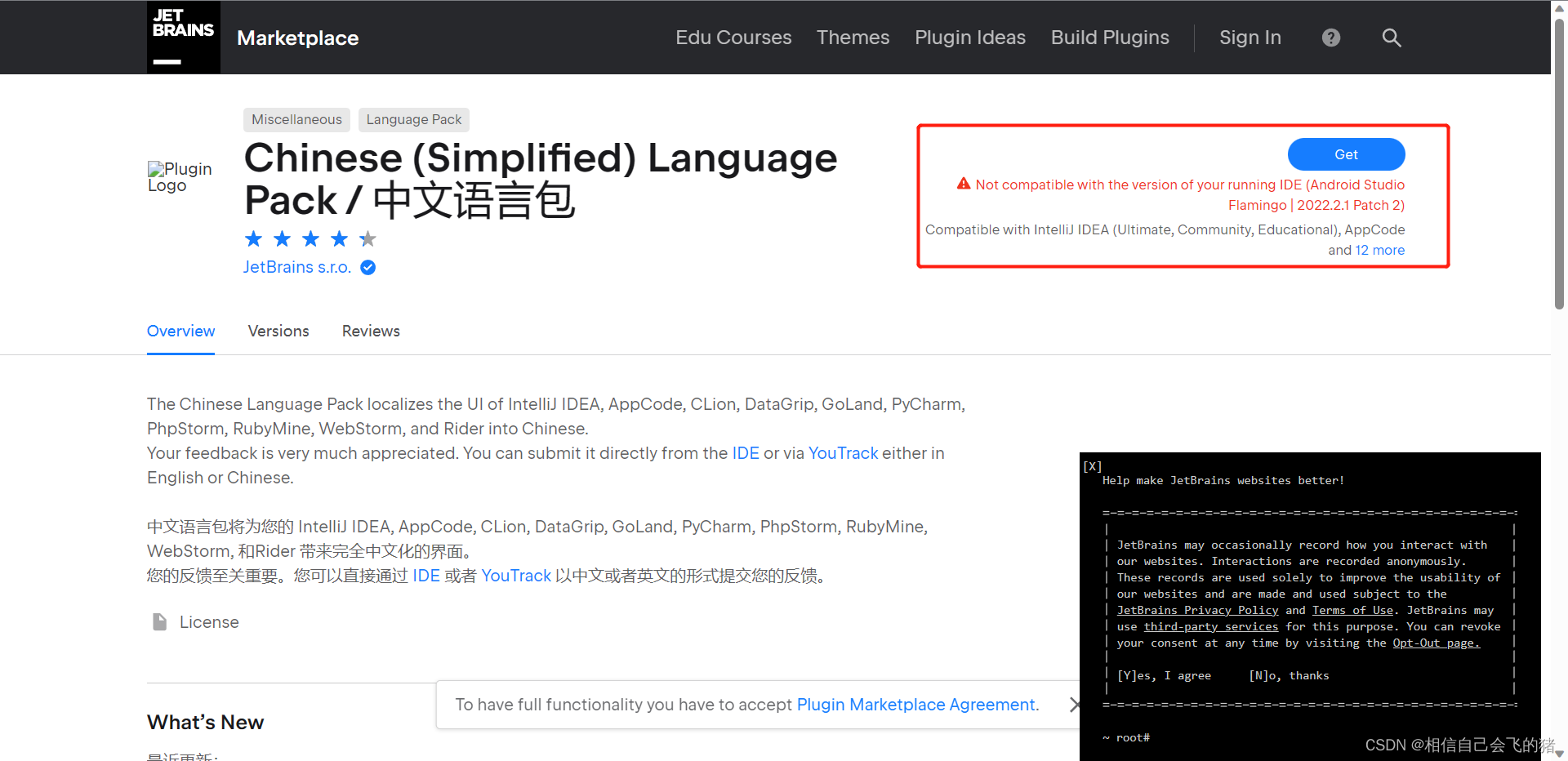Image resolution: width=1568 pixels, height=761 pixels.
Task: Open JetBrains Privacy Policy link
Action: [1197, 610]
